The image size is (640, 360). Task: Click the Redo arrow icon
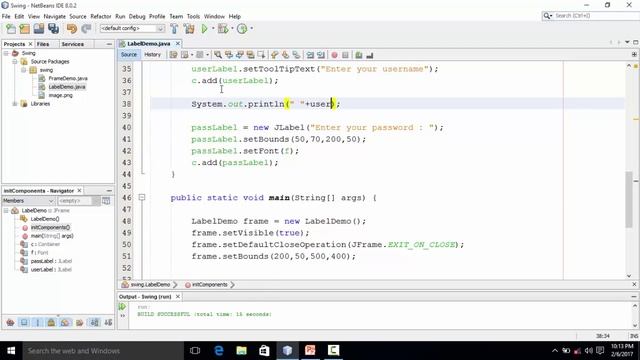click(86, 29)
